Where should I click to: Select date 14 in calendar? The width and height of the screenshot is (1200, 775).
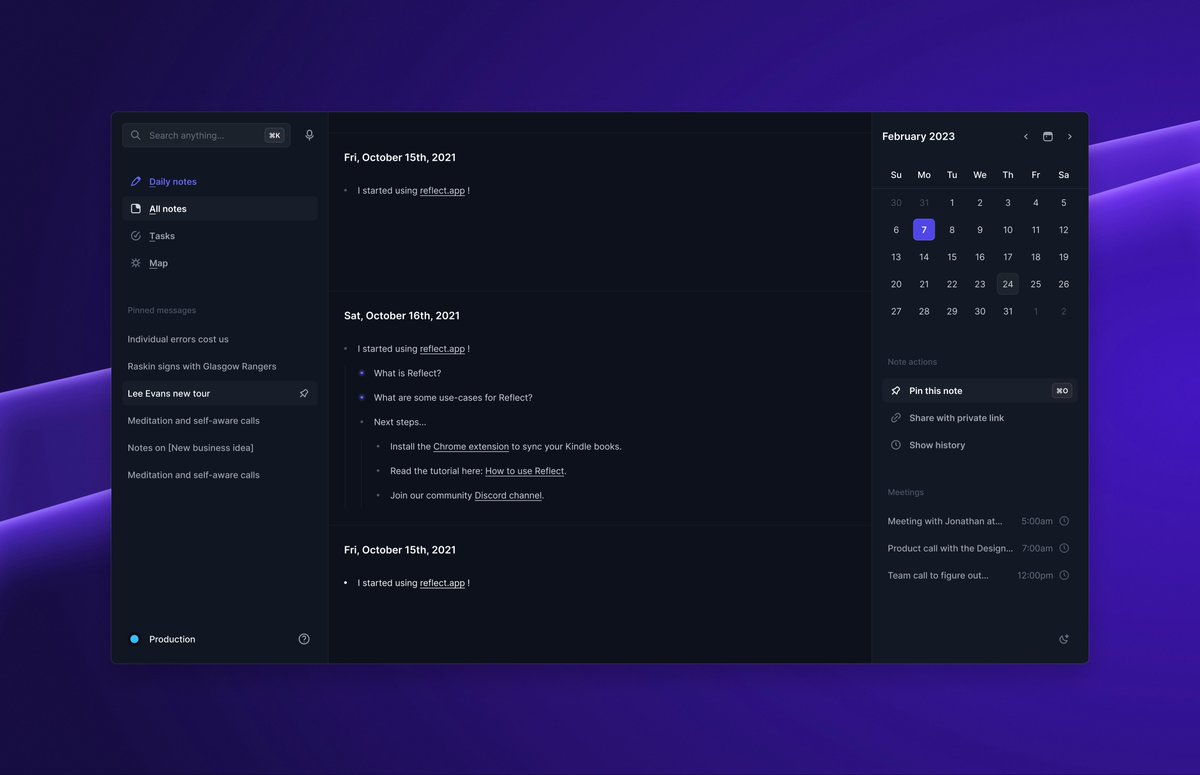point(924,257)
